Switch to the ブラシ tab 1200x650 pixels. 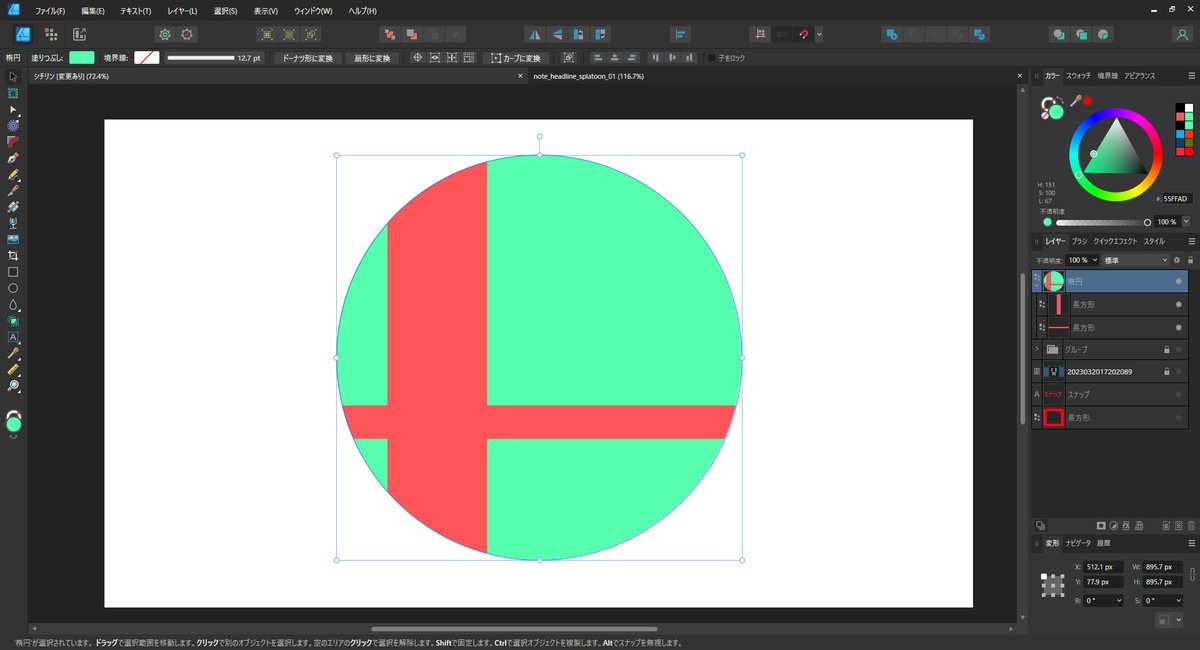point(1079,241)
